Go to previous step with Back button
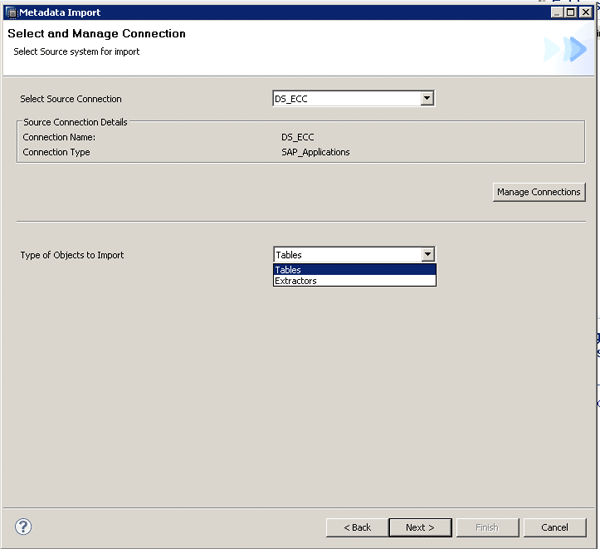This screenshot has height=549, width=600. [x=357, y=527]
